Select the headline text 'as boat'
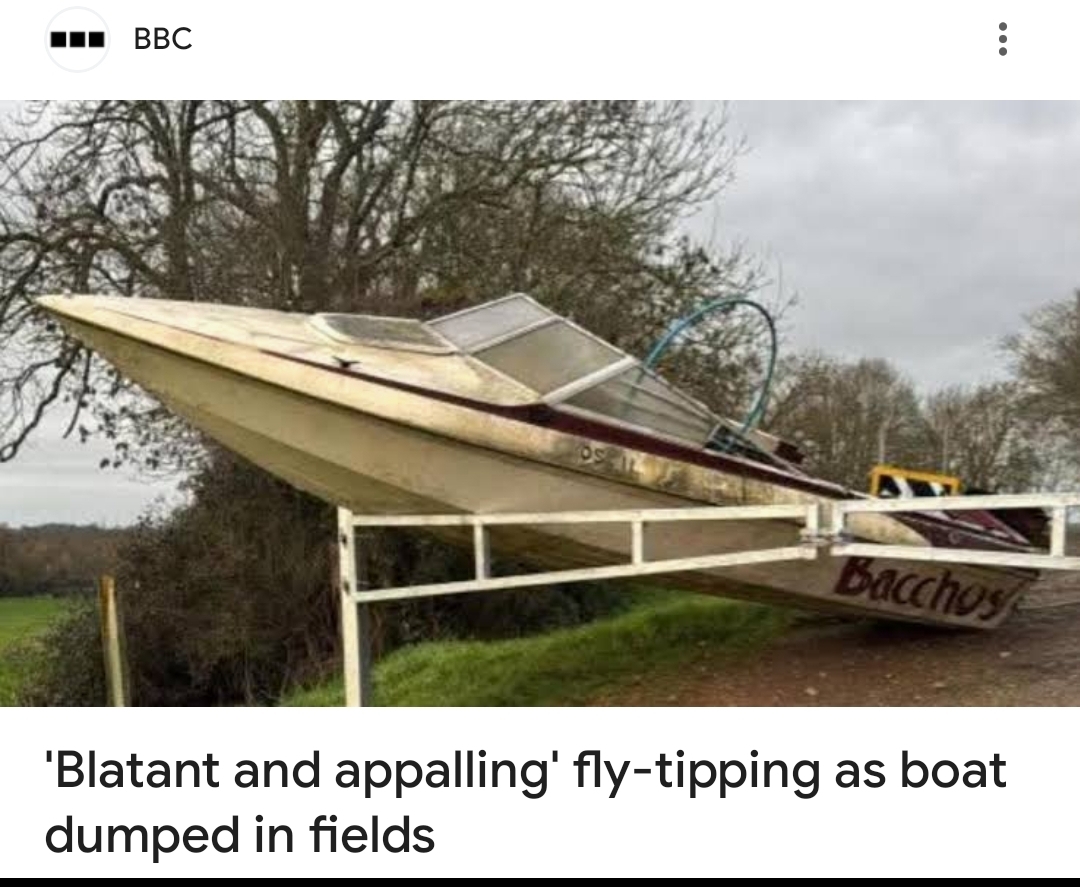 point(921,770)
